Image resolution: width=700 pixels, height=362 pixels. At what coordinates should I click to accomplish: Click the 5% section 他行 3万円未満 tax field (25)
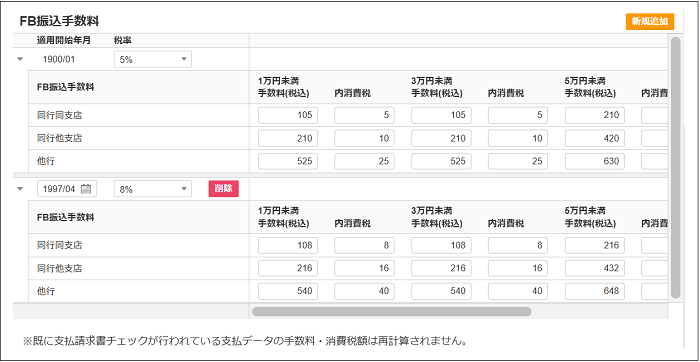click(x=518, y=161)
